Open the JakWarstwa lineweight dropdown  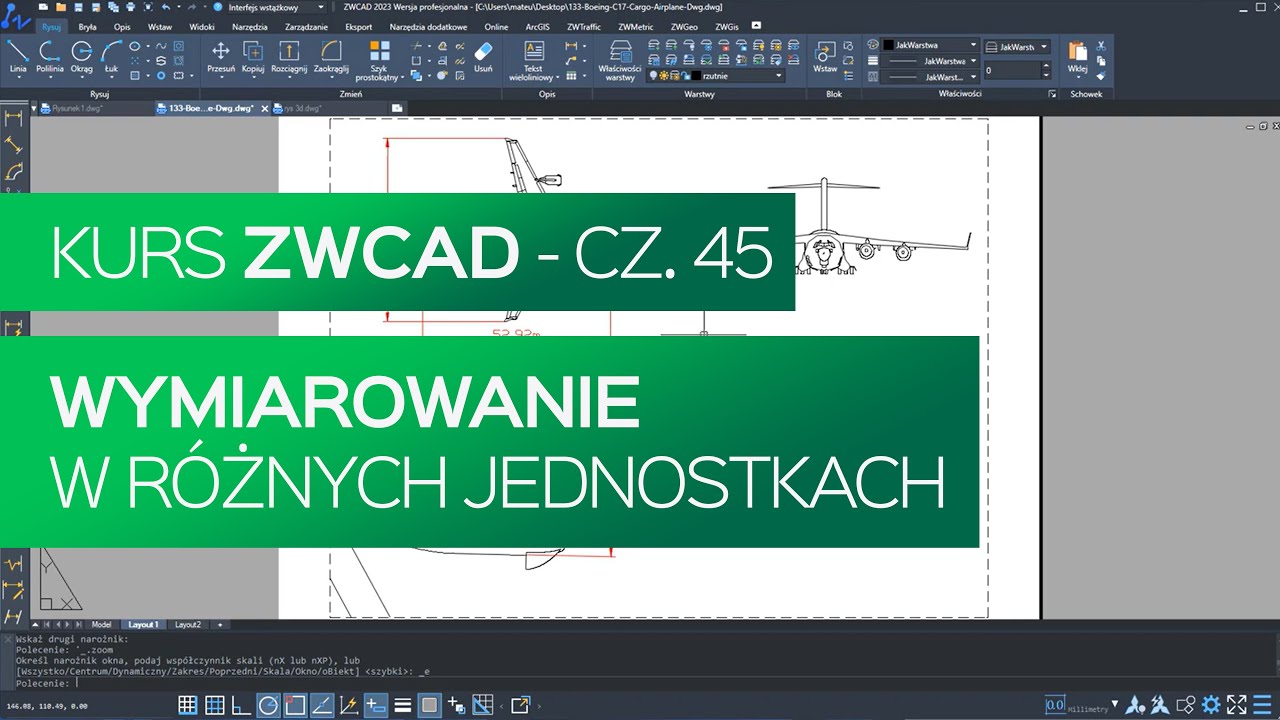930,61
